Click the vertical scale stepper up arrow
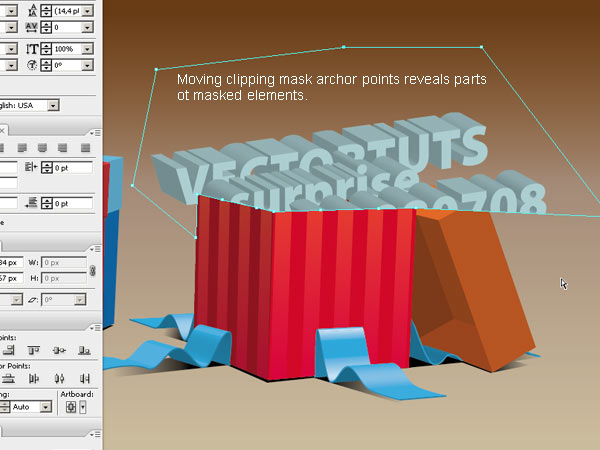Screen dimensions: 600x450 click(46, 46)
